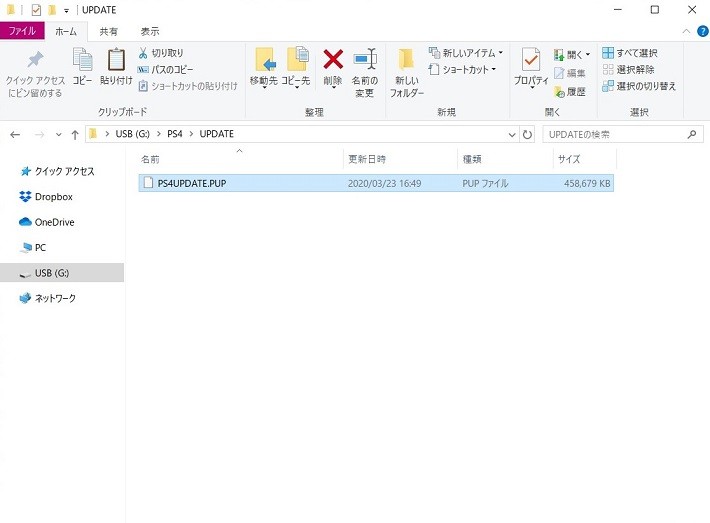Open Dropbox in the navigation pane

click(54, 197)
